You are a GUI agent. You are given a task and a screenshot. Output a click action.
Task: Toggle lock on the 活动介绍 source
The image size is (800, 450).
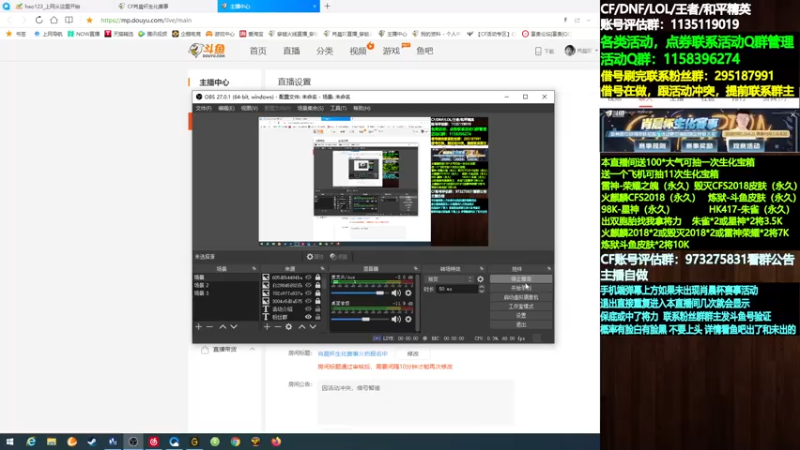pyautogui.click(x=318, y=309)
